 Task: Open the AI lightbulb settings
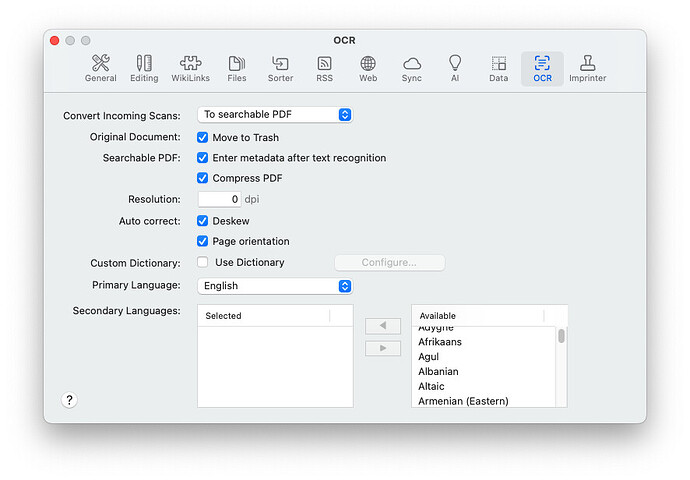pyautogui.click(x=455, y=68)
